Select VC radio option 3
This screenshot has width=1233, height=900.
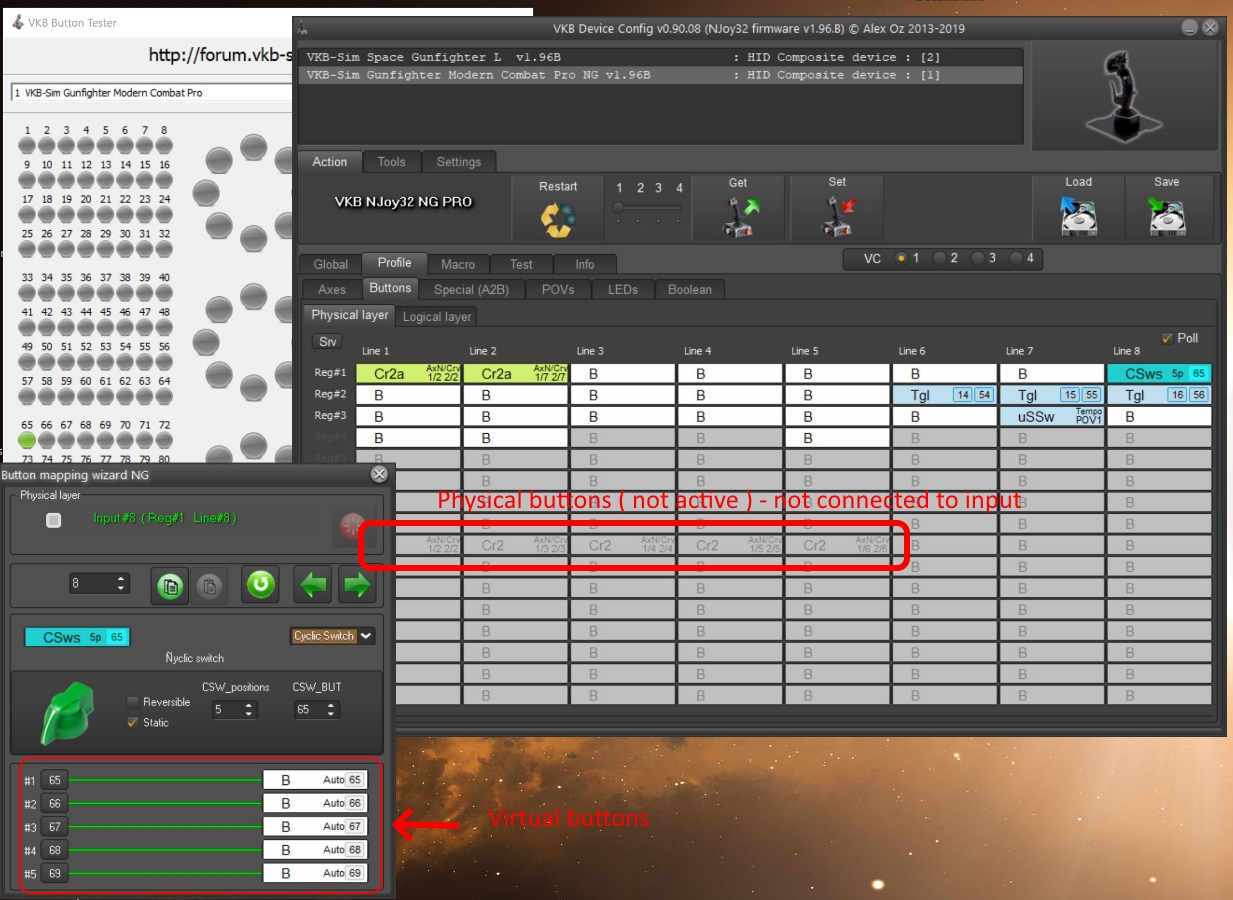click(x=976, y=258)
